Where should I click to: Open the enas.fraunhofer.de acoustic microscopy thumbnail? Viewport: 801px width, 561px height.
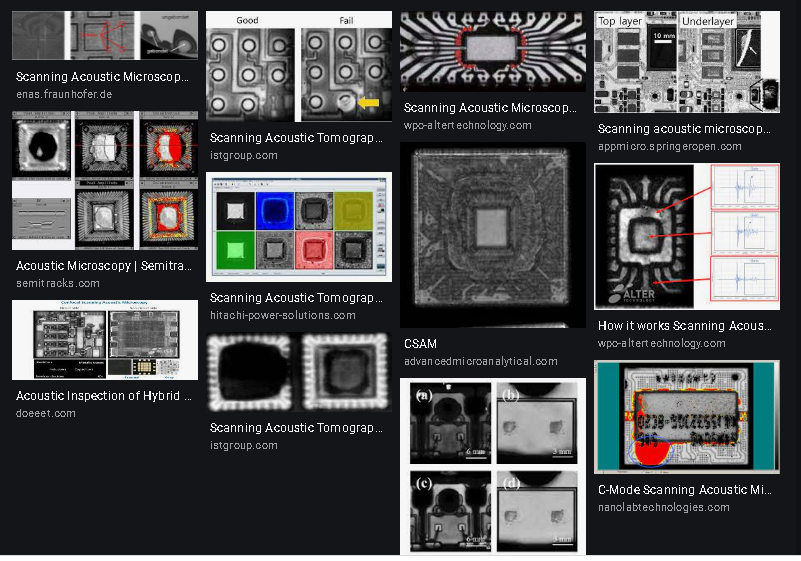tap(105, 35)
